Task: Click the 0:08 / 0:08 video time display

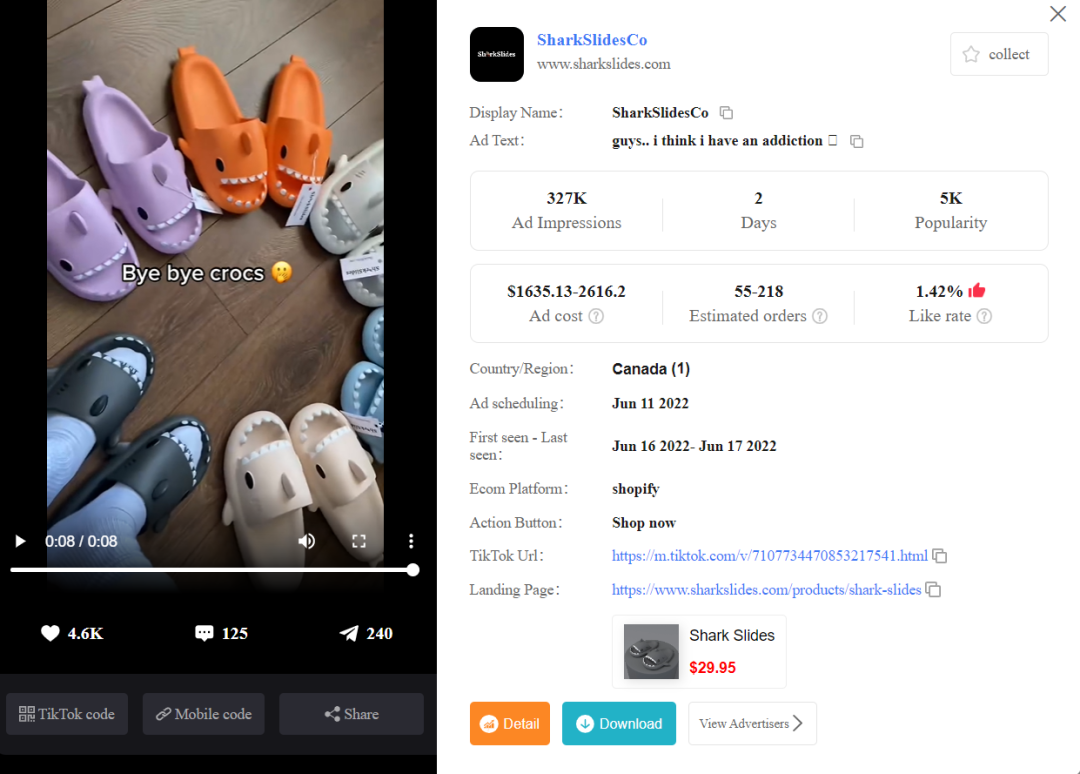Action: coord(81,541)
